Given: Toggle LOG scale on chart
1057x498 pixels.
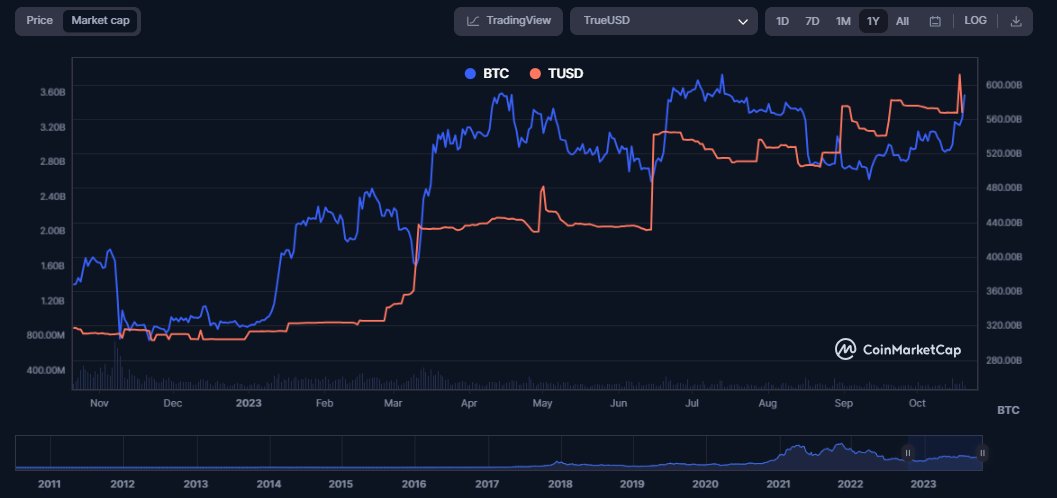Looking at the screenshot, I should point(975,21).
